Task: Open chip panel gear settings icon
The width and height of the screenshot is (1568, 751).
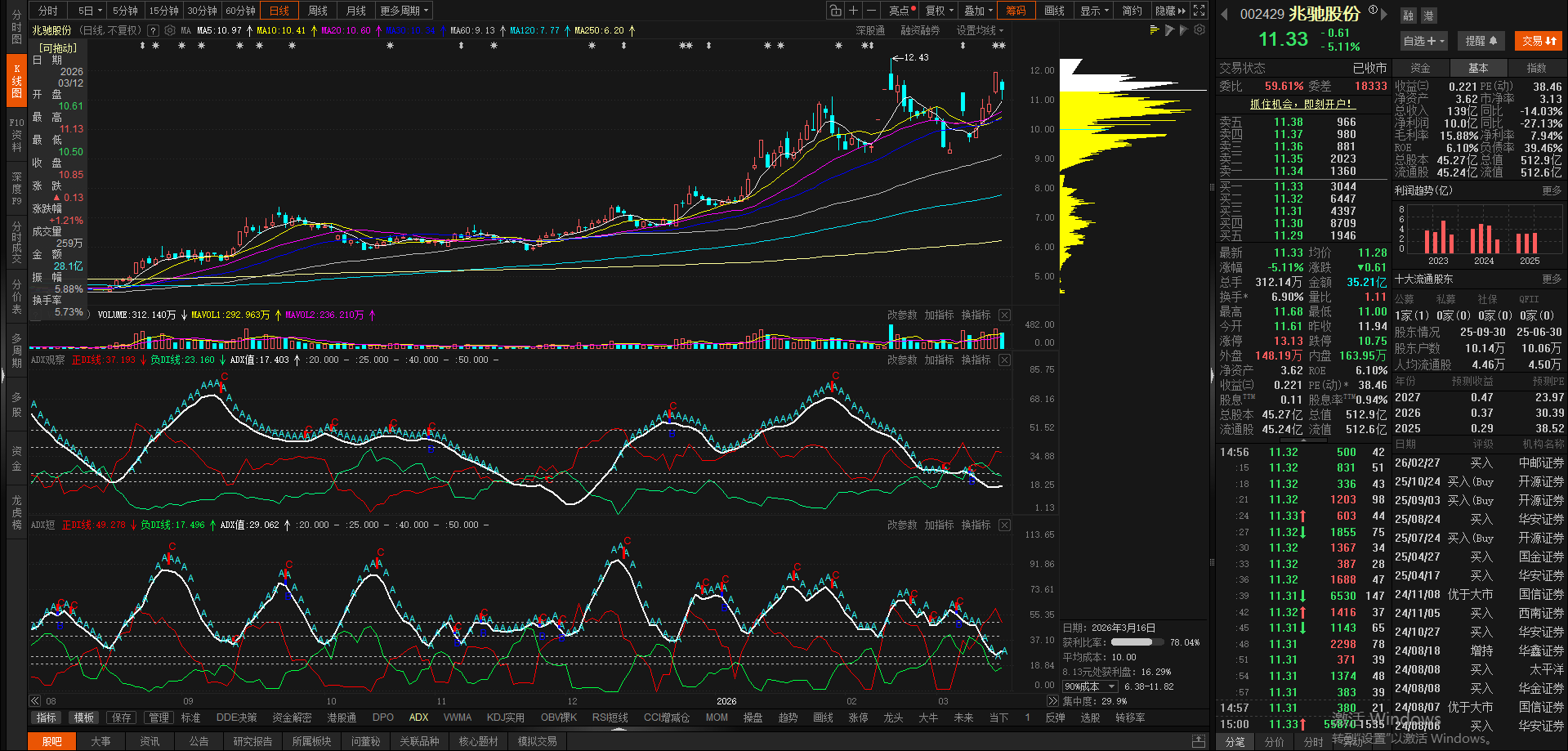Action: point(1199,30)
